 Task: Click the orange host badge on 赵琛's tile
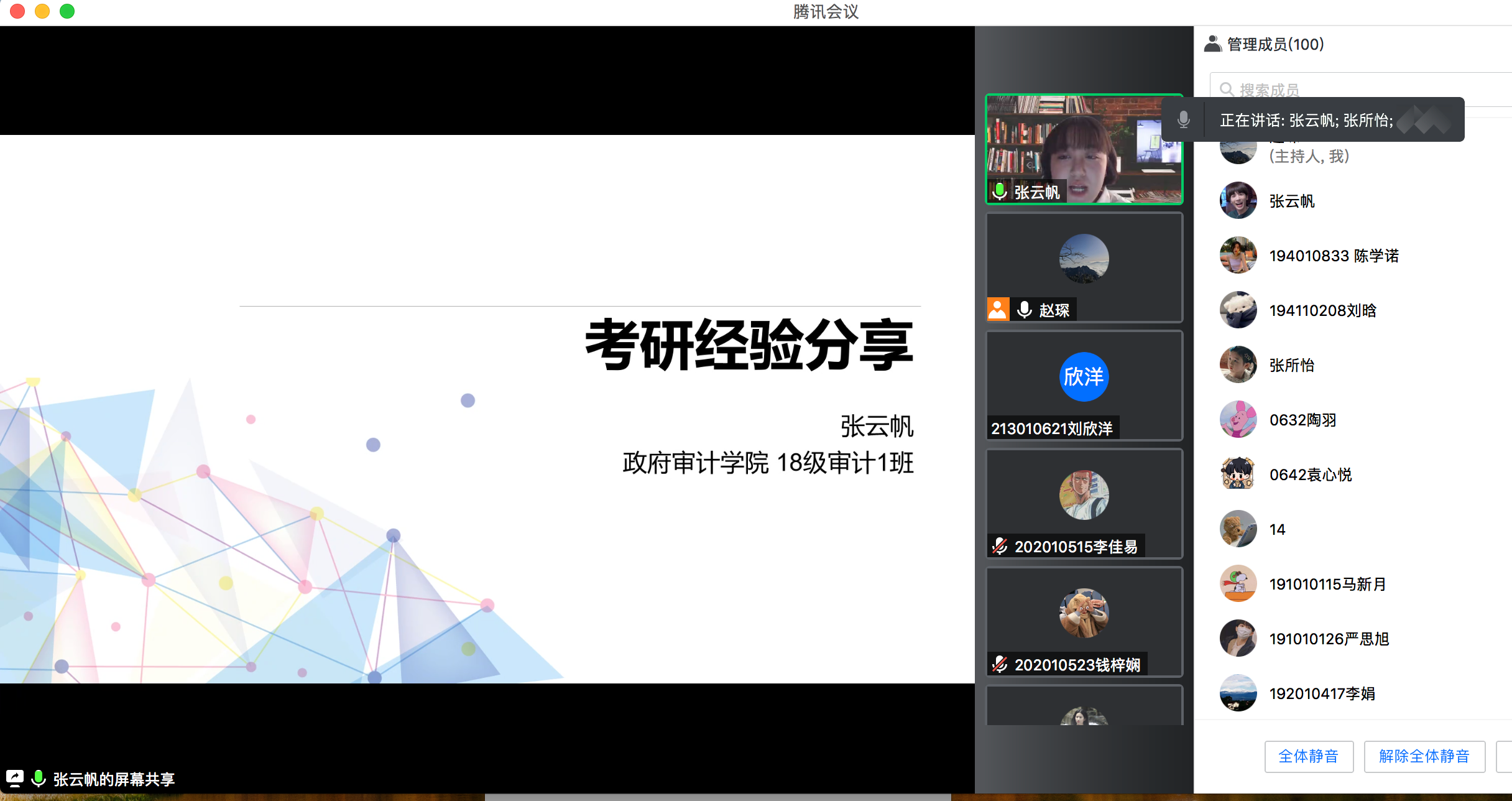point(998,310)
